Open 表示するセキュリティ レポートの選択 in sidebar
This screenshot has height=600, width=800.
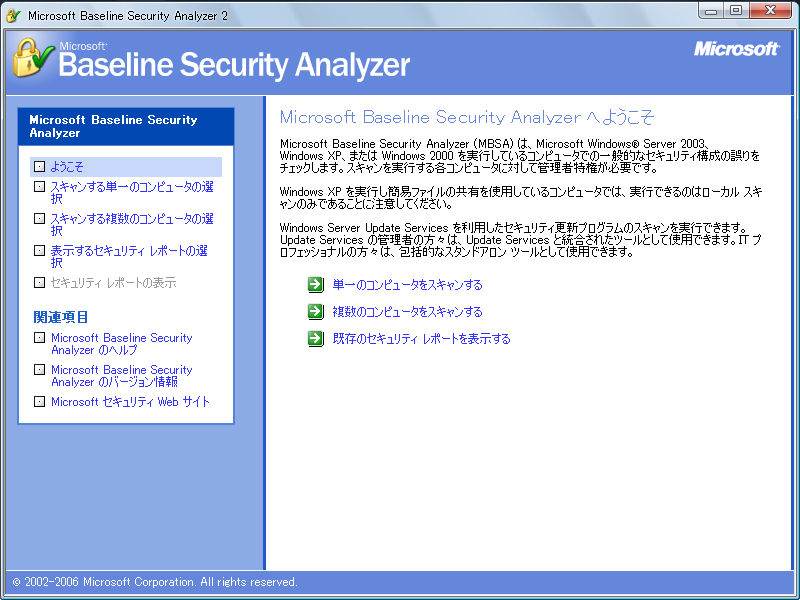[129, 256]
